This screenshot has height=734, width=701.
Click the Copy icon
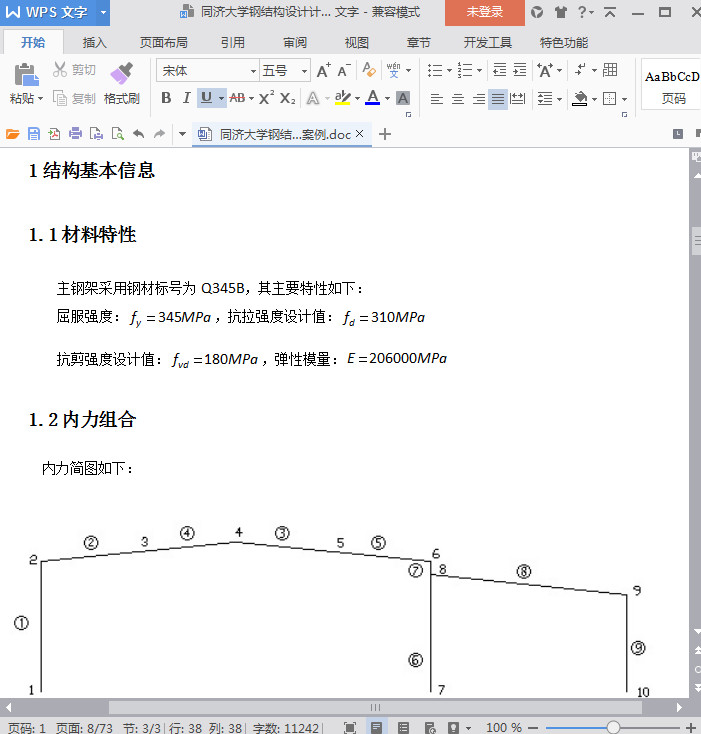pos(60,98)
